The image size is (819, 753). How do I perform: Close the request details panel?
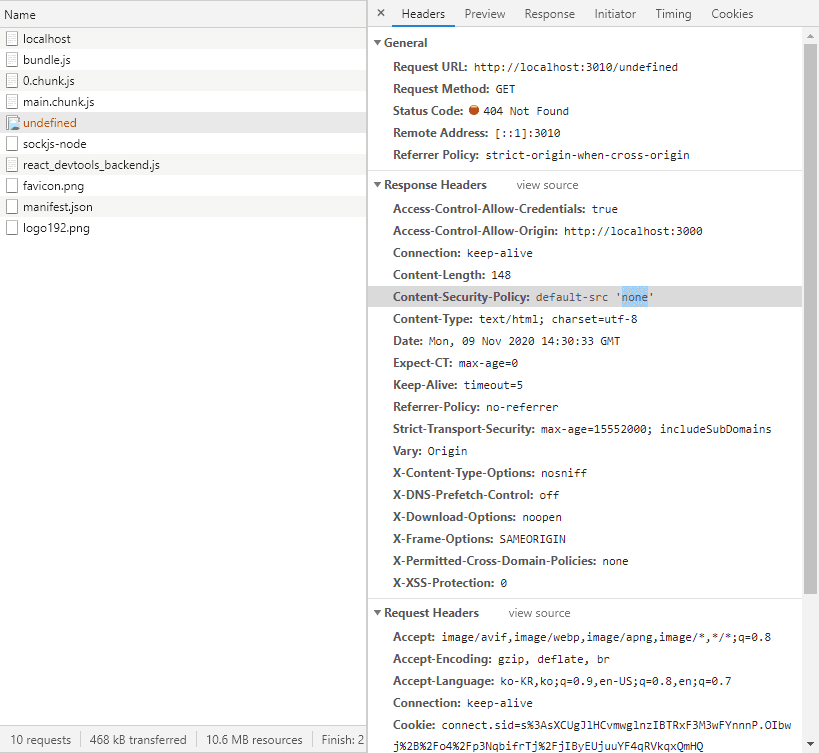point(381,13)
